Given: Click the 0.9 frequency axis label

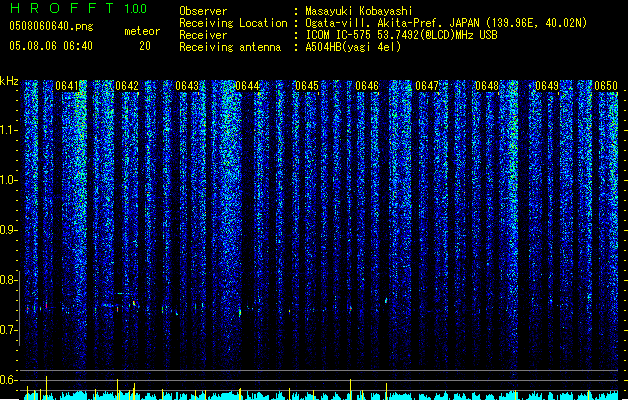Looking at the screenshot, I should tap(8, 230).
